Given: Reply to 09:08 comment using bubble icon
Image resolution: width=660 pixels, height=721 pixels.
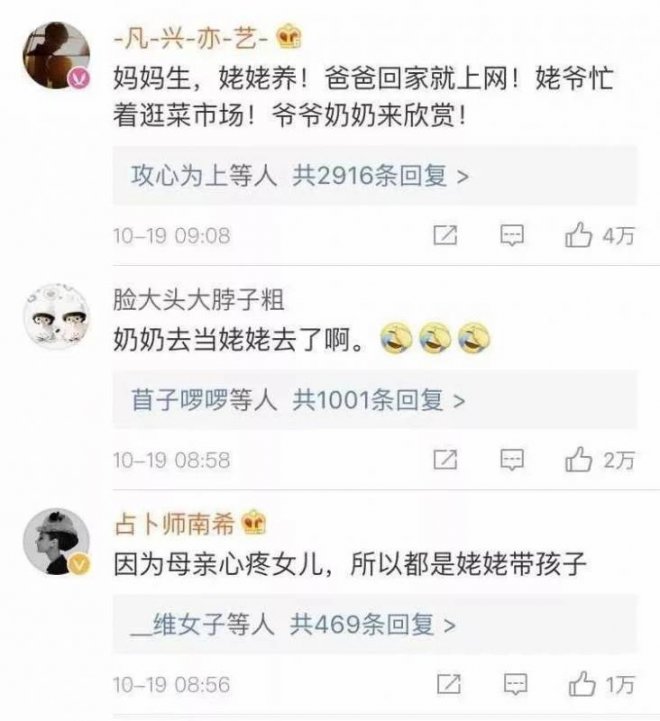Looking at the screenshot, I should click(512, 235).
